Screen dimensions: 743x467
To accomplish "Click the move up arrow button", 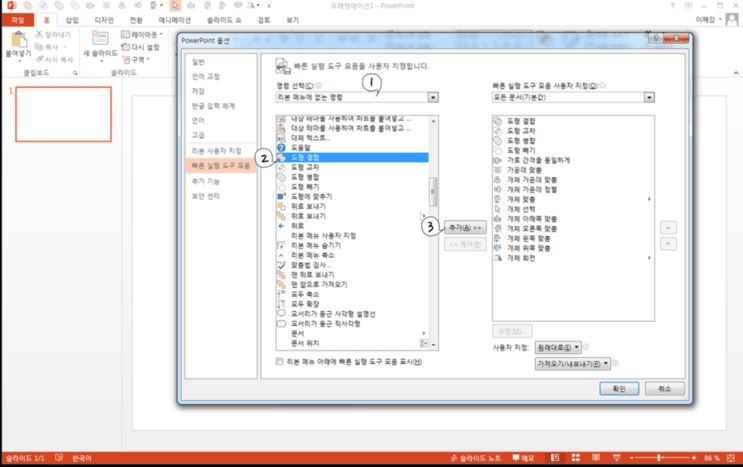I will click(x=668, y=228).
